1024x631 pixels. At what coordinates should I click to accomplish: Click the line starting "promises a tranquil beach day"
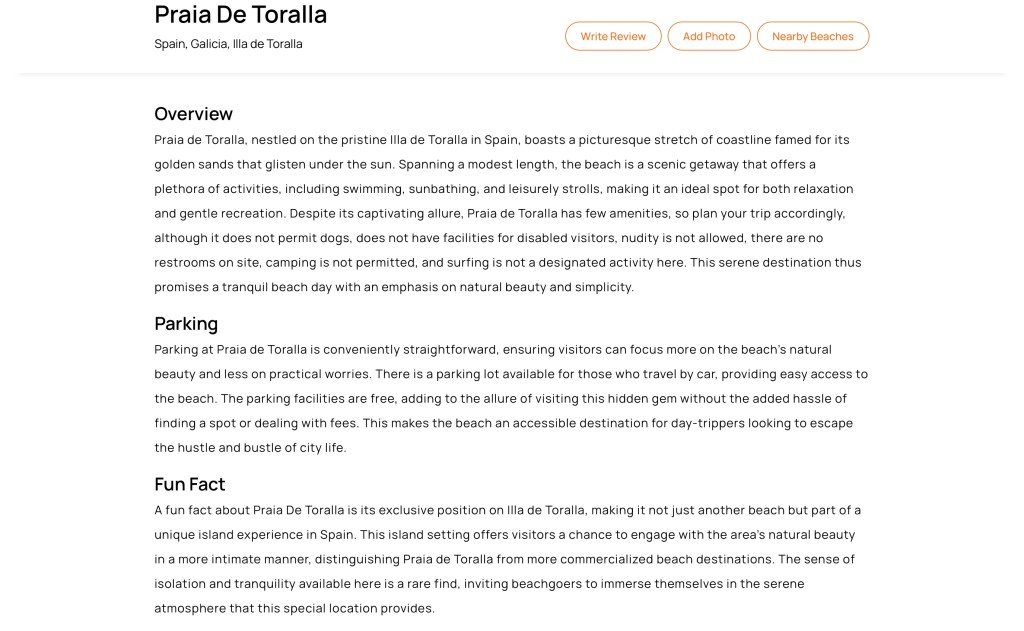point(394,287)
